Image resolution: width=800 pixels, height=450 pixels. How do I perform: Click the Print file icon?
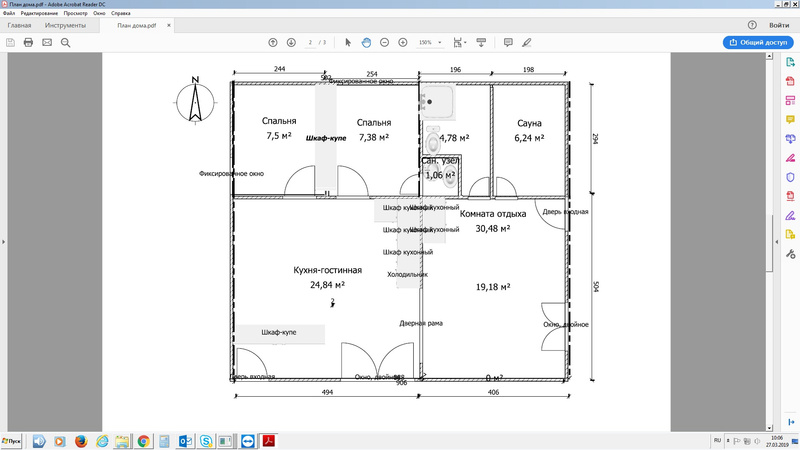coord(29,43)
